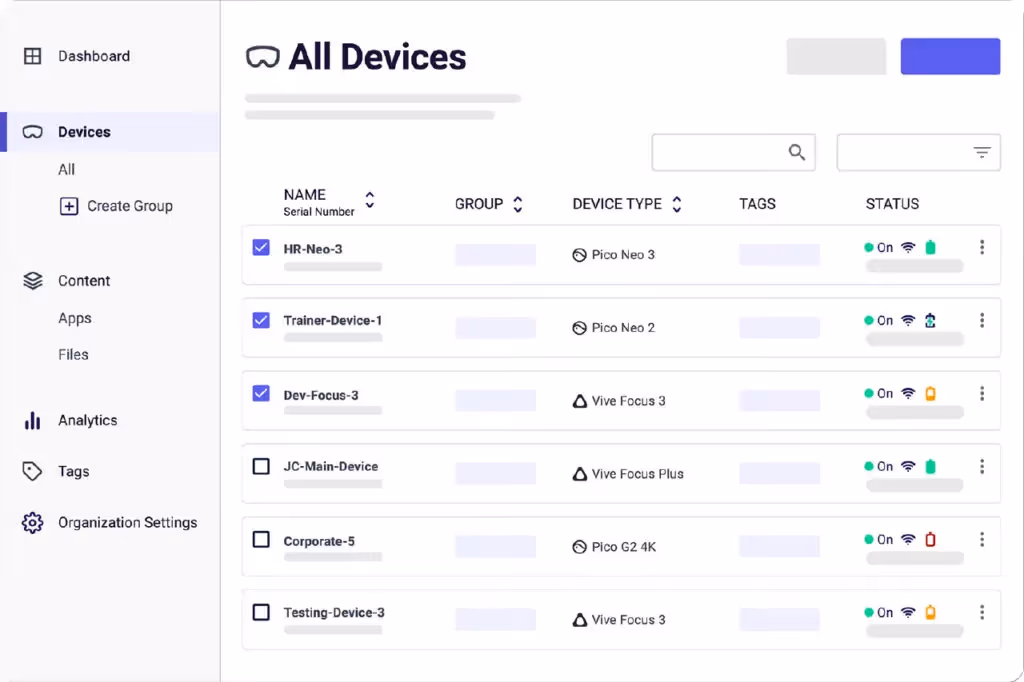Click the Vive logo beside Vive Focus Plus
Viewport: 1024px width, 682px height.
pyautogui.click(x=579, y=474)
